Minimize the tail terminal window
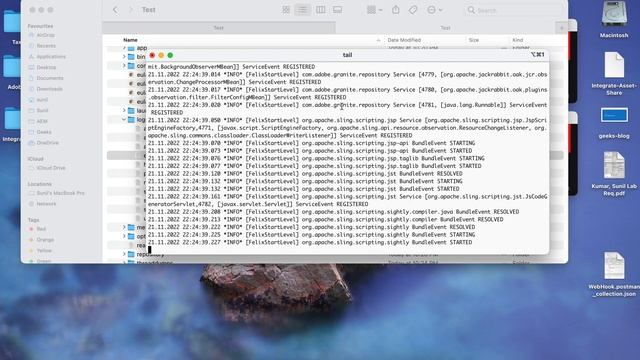This screenshot has height=360, width=640. click(x=161, y=55)
